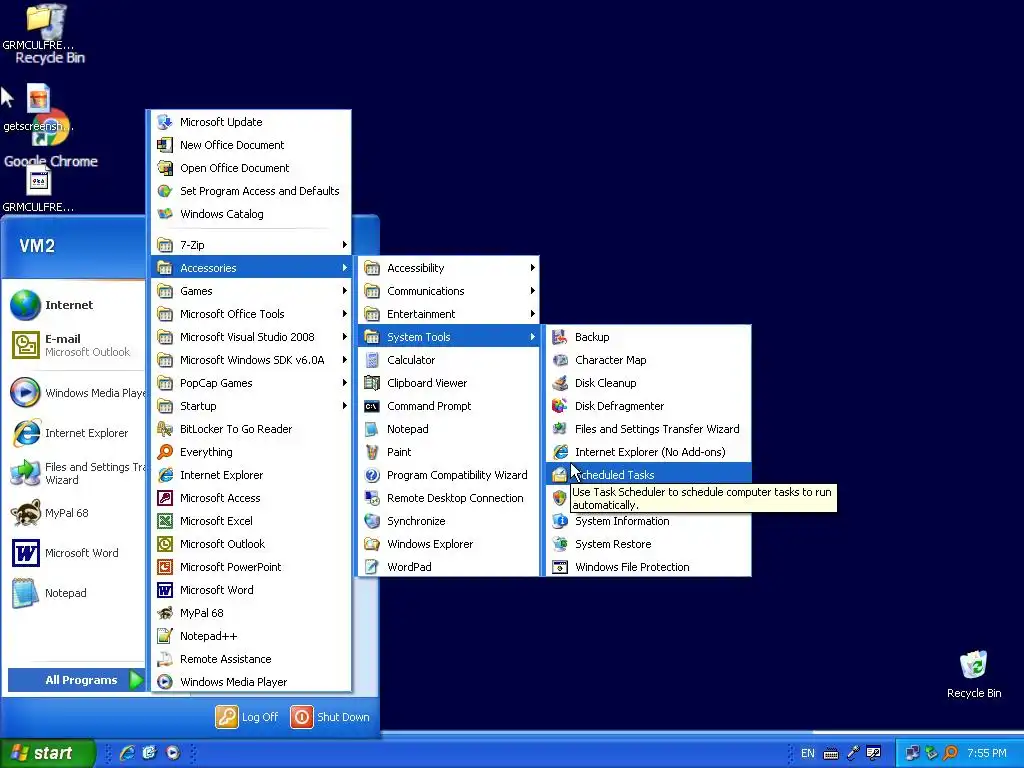This screenshot has width=1024, height=768.
Task: Launch Character Map utility
Action: click(x=648, y=360)
